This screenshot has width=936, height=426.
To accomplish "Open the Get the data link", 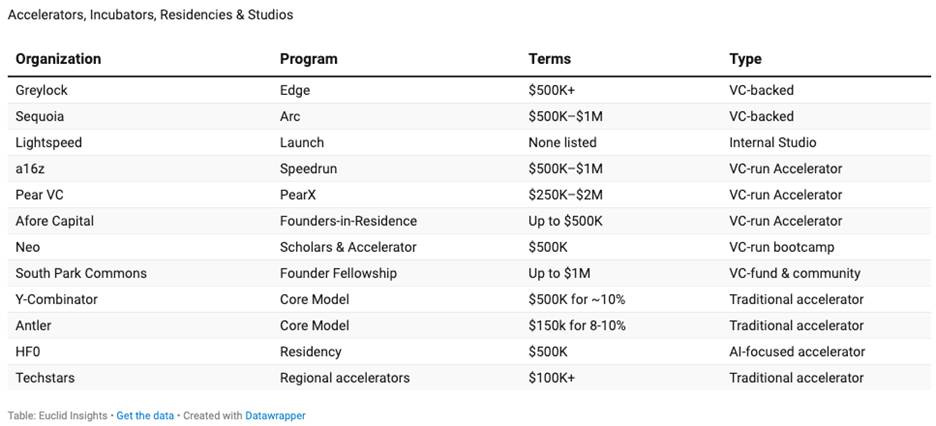I will tap(145, 415).
